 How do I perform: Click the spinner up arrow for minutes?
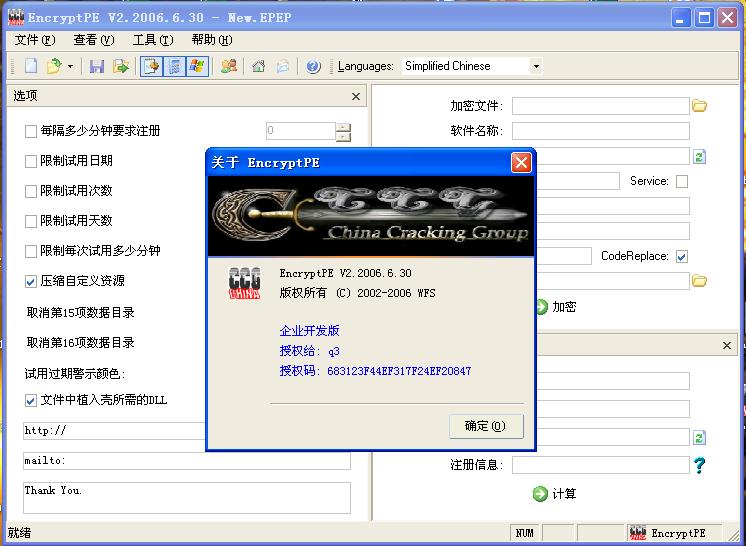pos(343,127)
